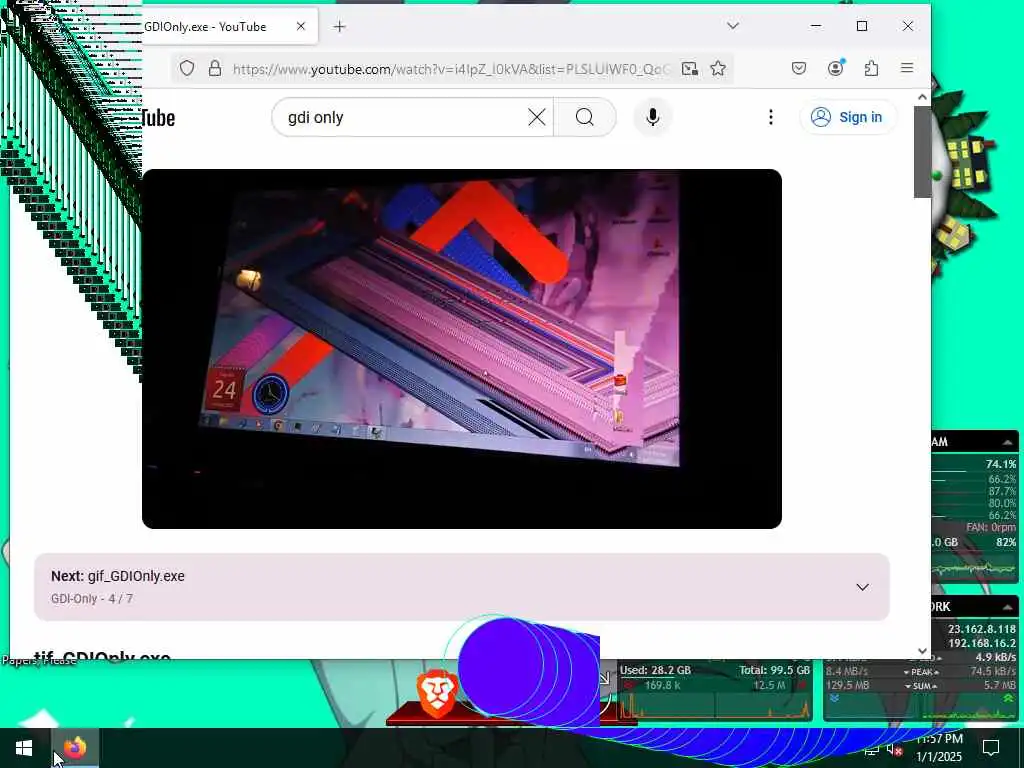
Task: Click the vertical scrollbar thumb
Action: tap(922, 152)
